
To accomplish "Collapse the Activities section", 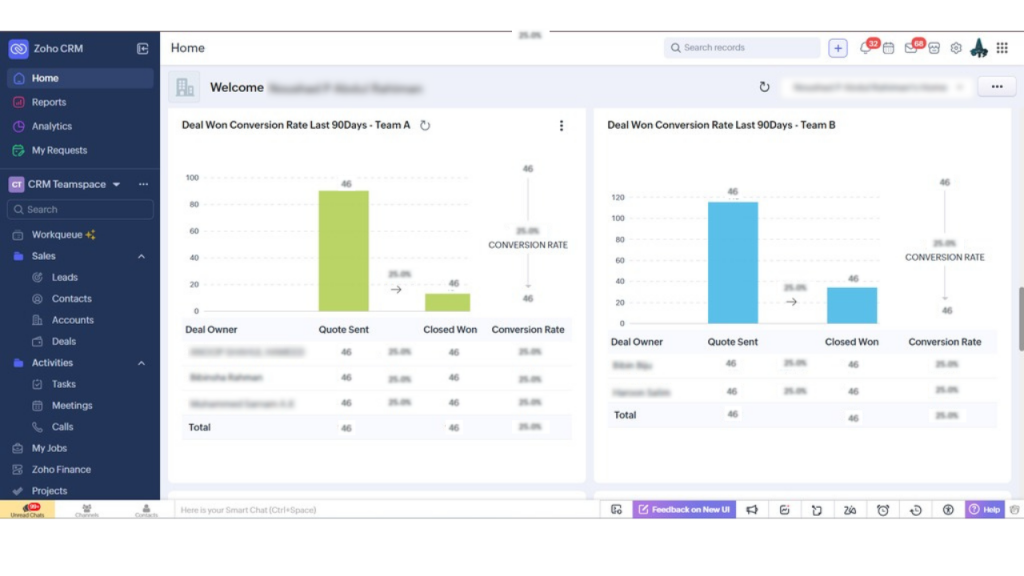I will 141,363.
